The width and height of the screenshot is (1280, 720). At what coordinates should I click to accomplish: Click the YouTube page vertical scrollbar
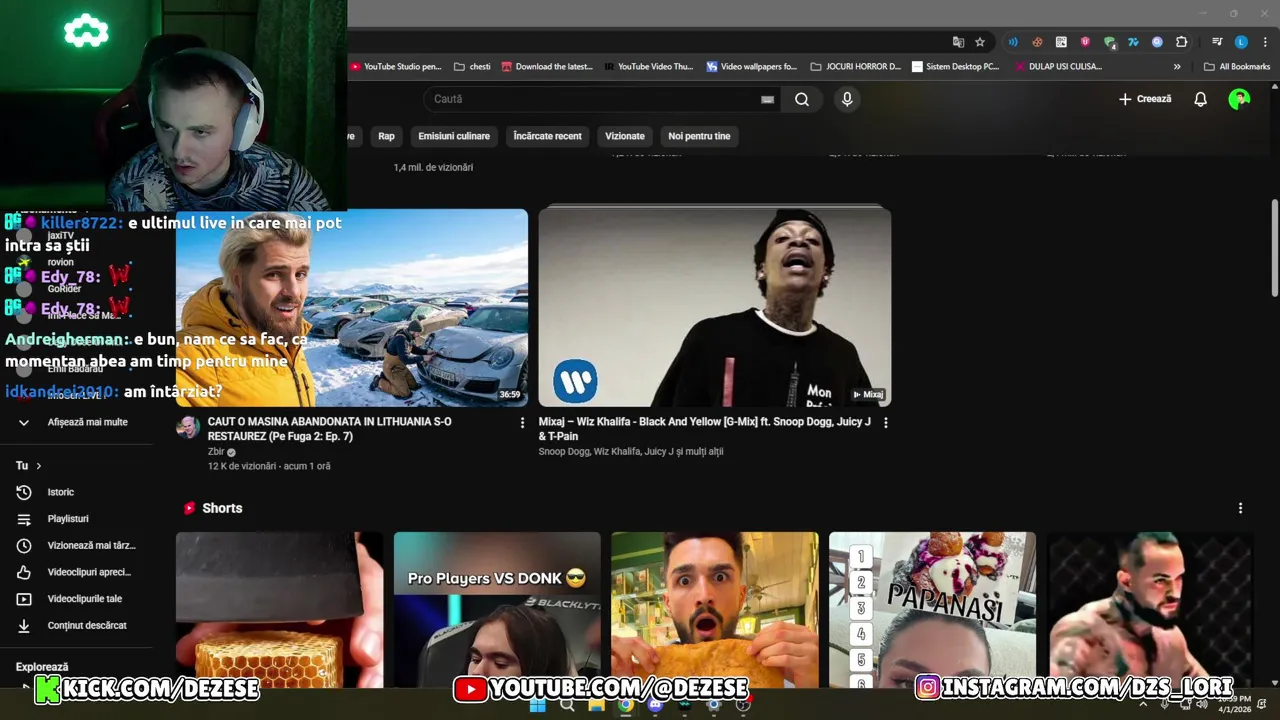(1274, 247)
